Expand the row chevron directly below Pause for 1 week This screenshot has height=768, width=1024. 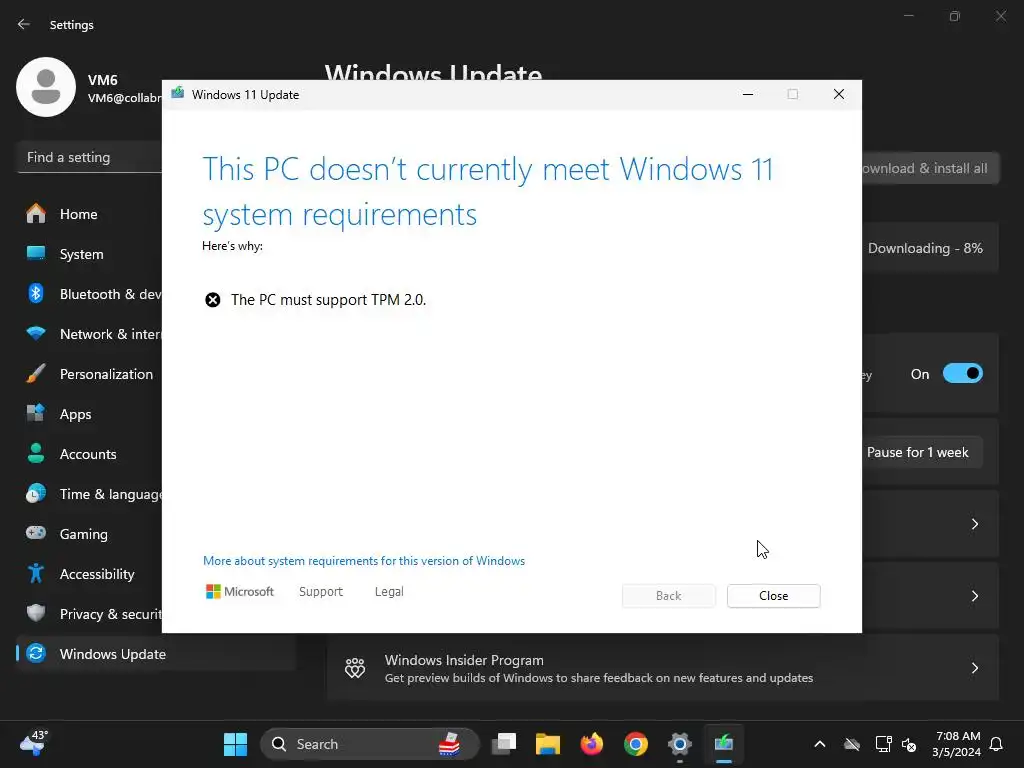coord(974,524)
